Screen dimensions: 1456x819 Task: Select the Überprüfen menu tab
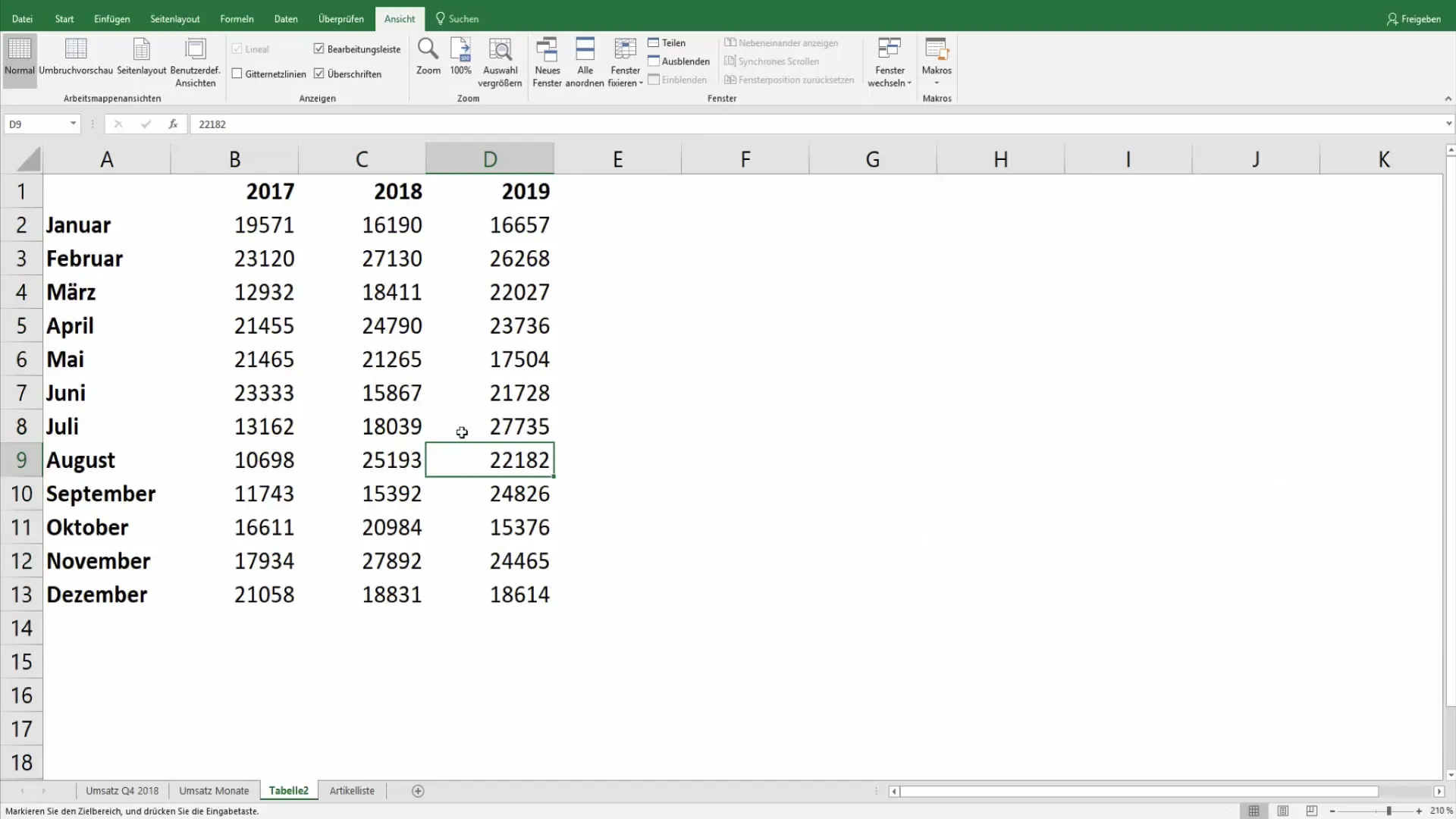pyautogui.click(x=341, y=18)
